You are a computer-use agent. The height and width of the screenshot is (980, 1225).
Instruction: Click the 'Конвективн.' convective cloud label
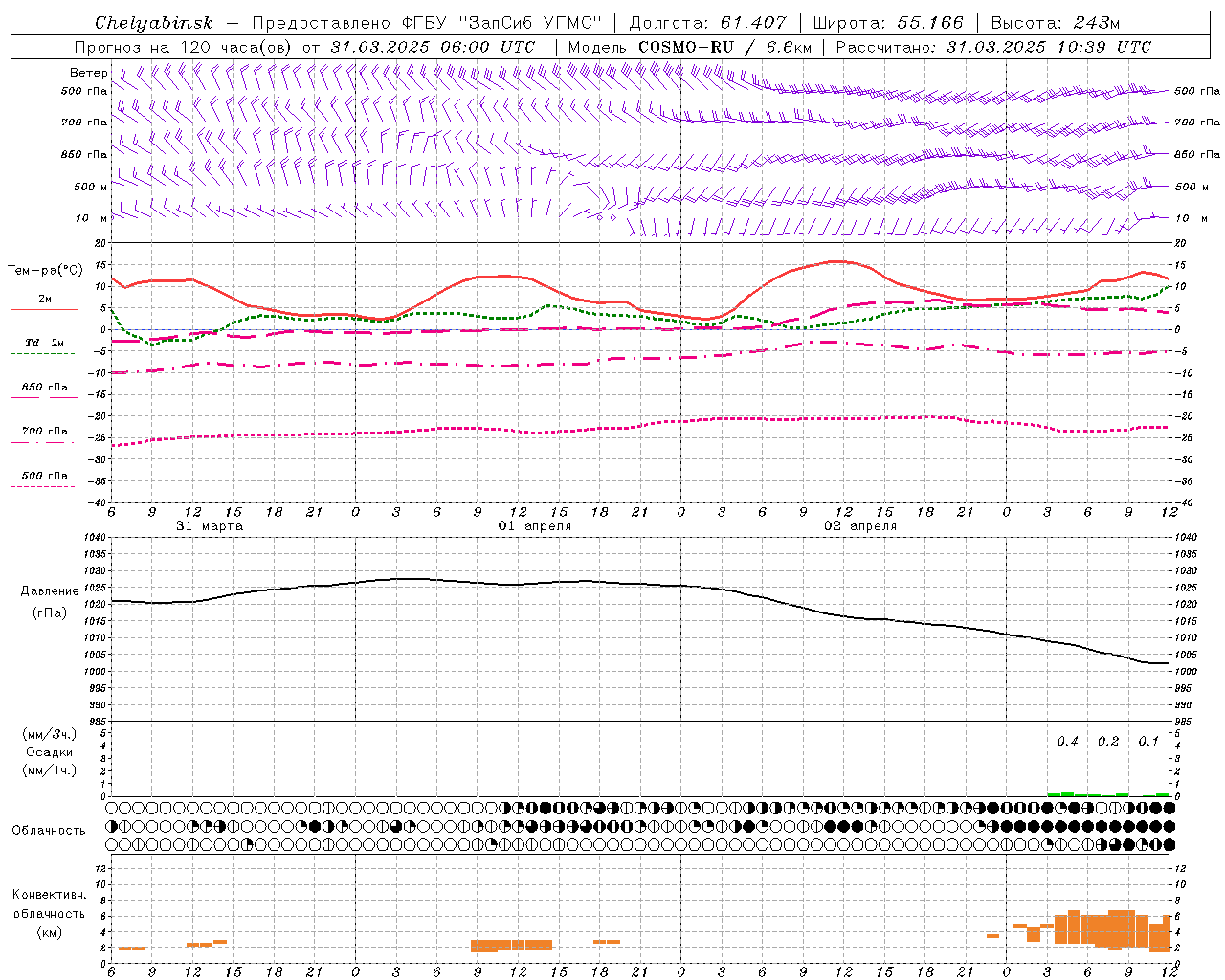49,895
